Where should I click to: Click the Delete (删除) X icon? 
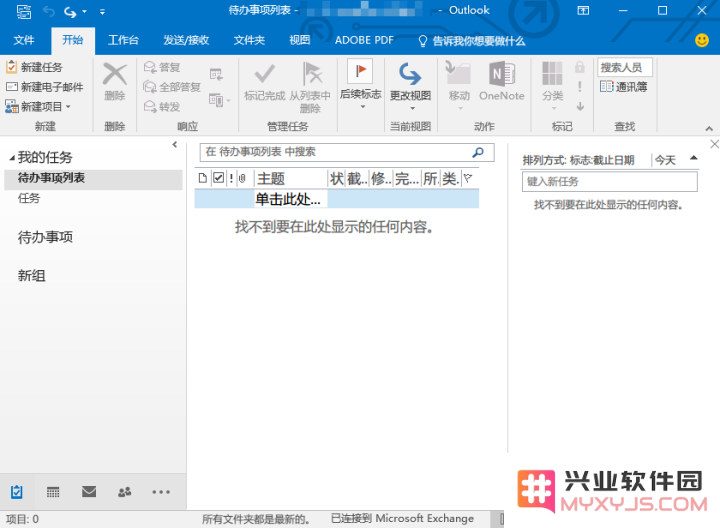[115, 74]
